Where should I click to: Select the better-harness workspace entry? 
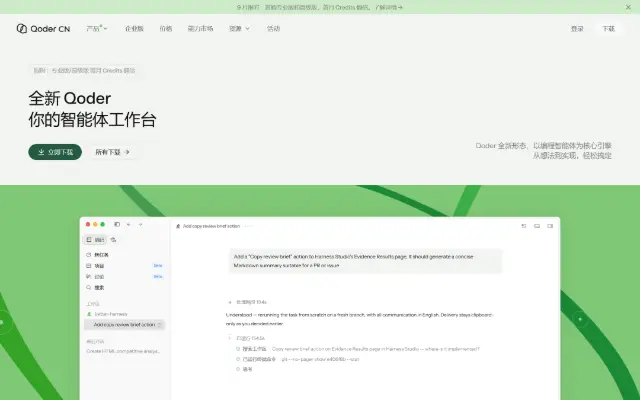(x=107, y=314)
